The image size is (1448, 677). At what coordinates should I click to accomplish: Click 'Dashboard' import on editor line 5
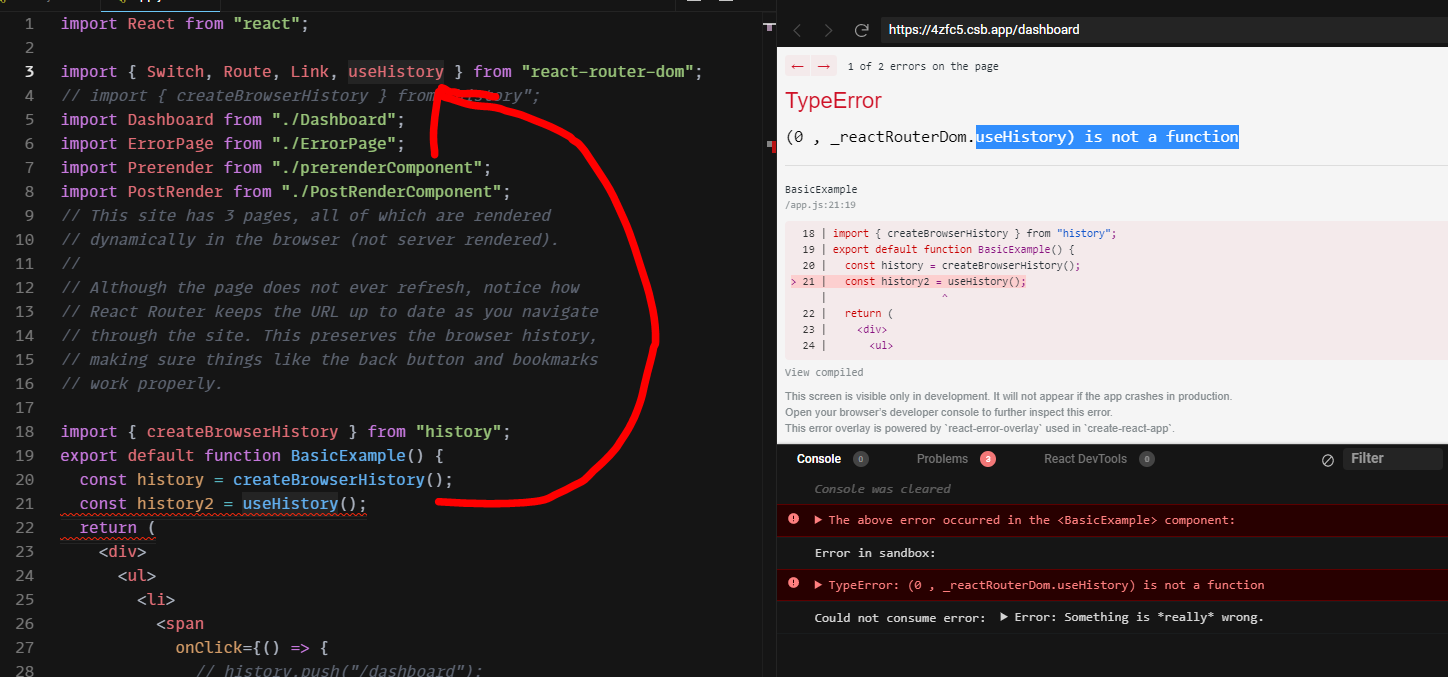(170, 120)
